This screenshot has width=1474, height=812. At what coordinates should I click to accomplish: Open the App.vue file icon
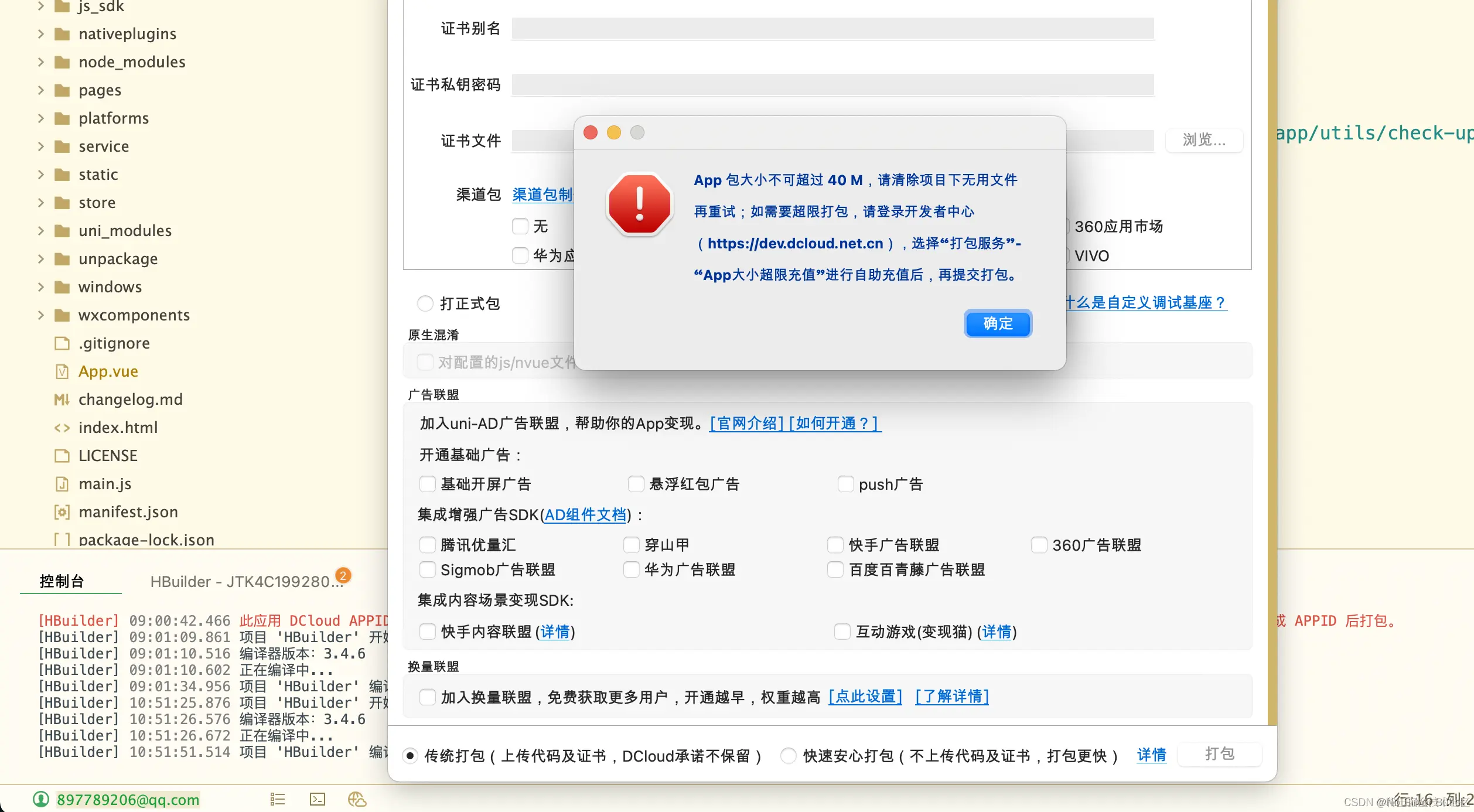click(x=62, y=371)
